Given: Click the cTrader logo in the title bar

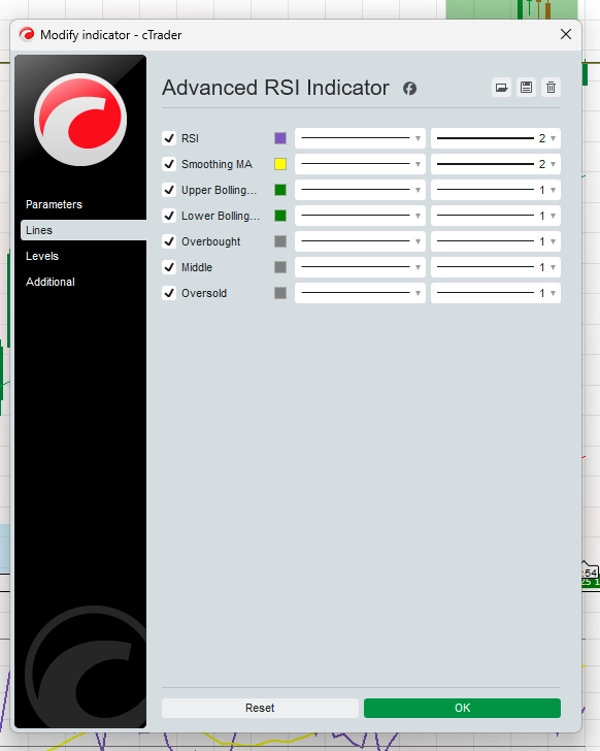Looking at the screenshot, I should (26, 34).
